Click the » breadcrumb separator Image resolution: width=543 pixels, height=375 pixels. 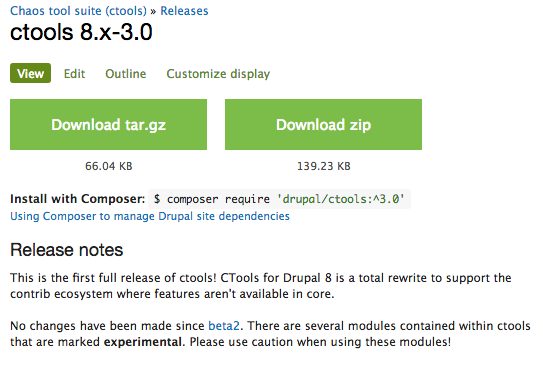pos(153,11)
